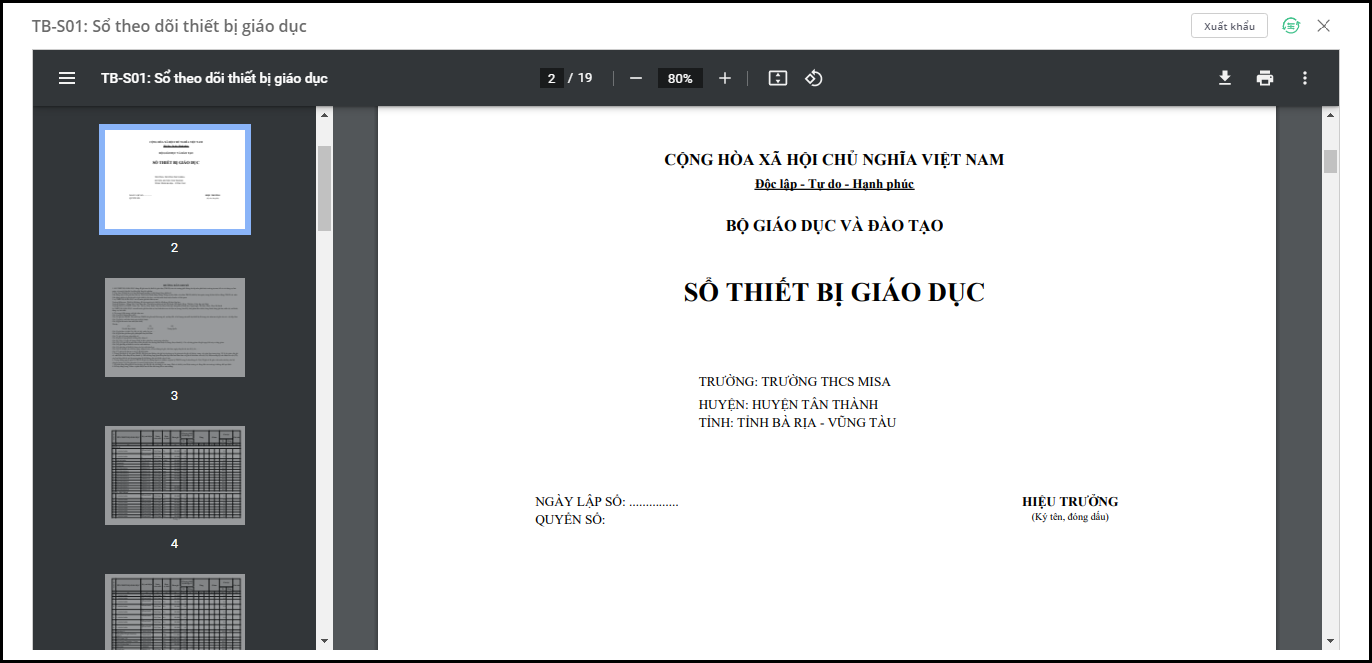Click document view scroll down arrow
Image resolution: width=1372 pixels, height=663 pixels.
click(1330, 640)
